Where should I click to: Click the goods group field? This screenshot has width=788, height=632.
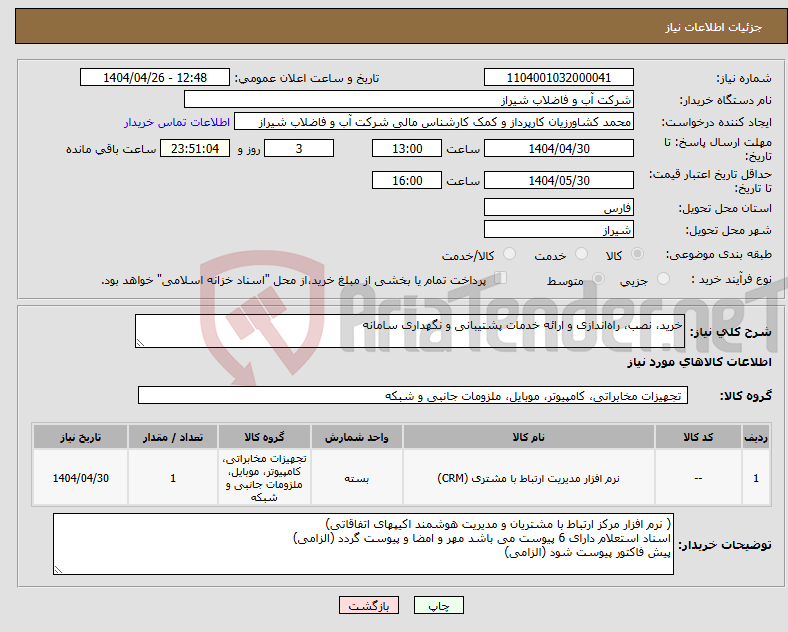413,395
